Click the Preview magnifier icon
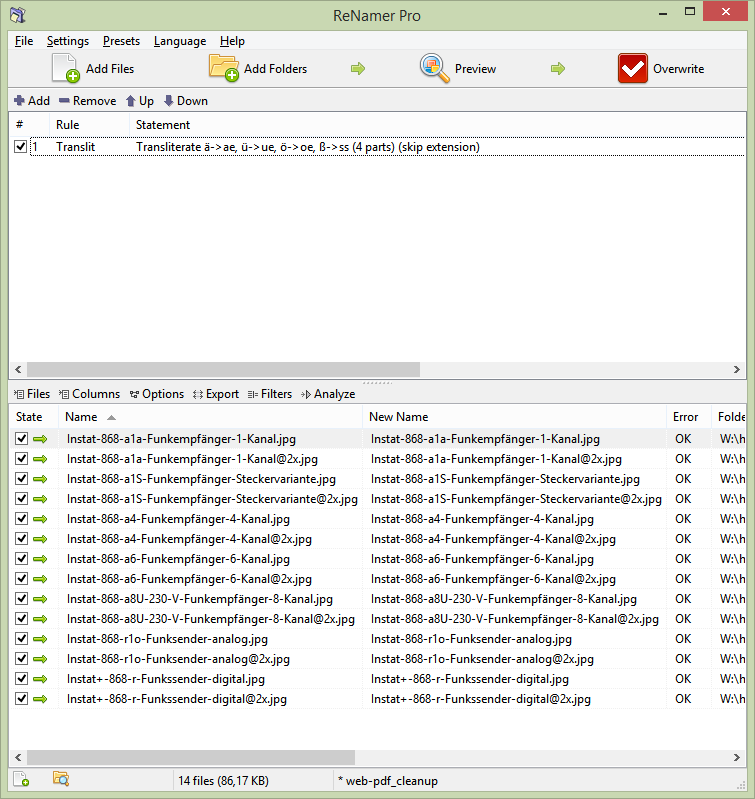The height and width of the screenshot is (799, 755). (x=435, y=68)
